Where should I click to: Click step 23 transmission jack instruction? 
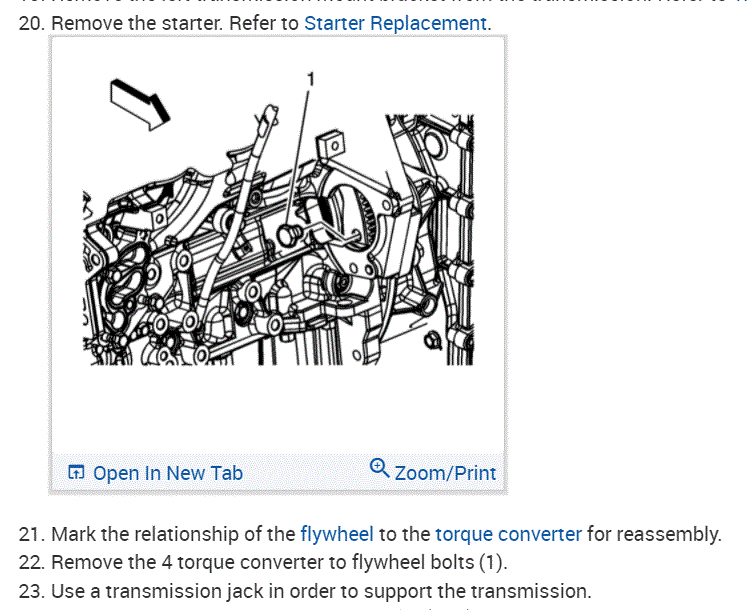point(305,591)
